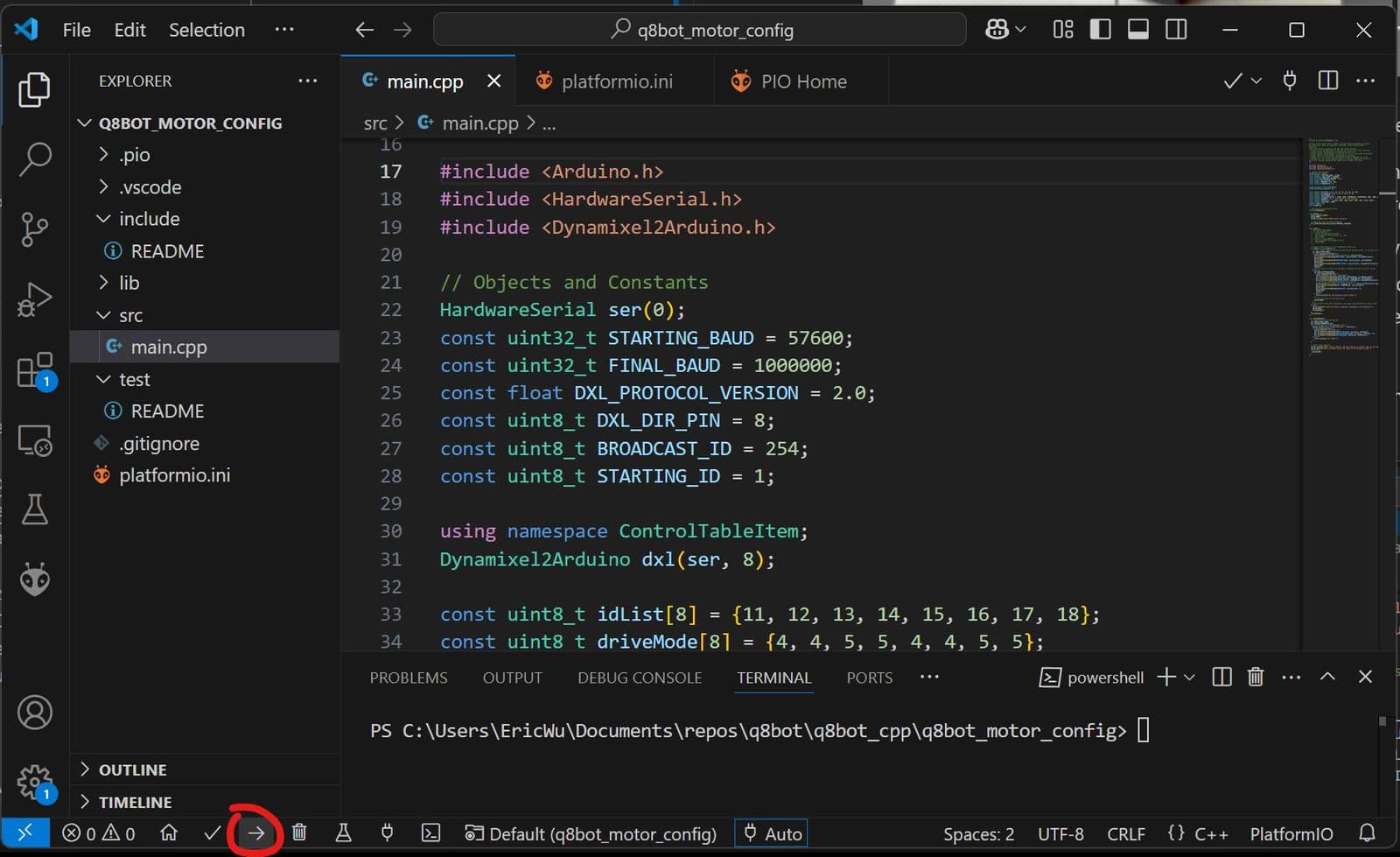Click PlatformIO Build checkmark in status bar
Image resolution: width=1400 pixels, height=857 pixels.
coord(212,833)
